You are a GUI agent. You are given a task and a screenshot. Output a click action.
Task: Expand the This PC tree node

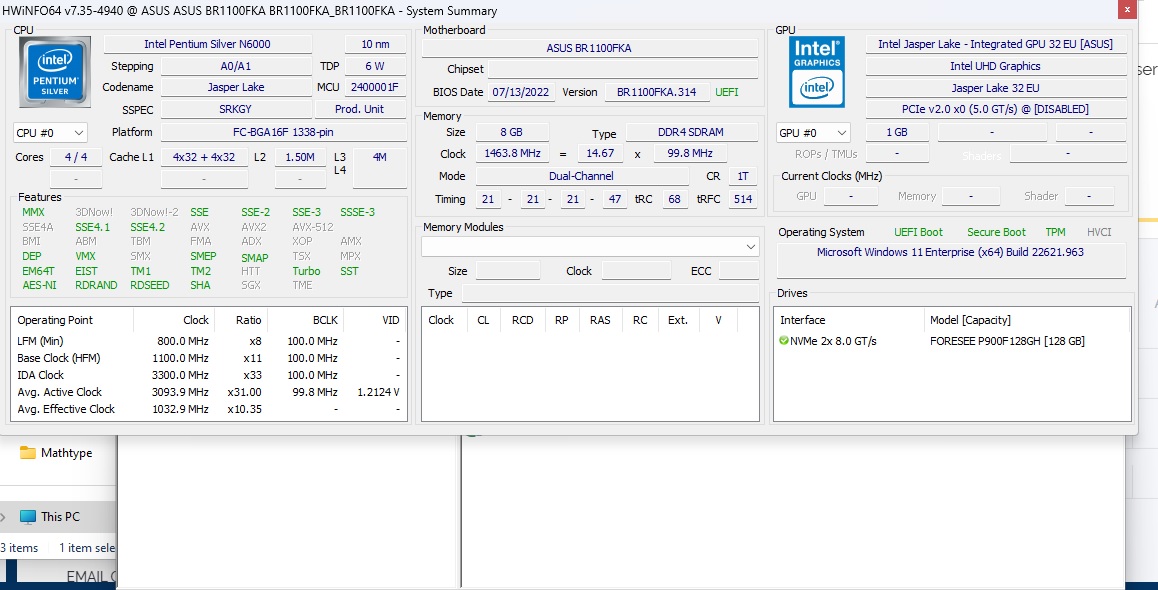5,516
